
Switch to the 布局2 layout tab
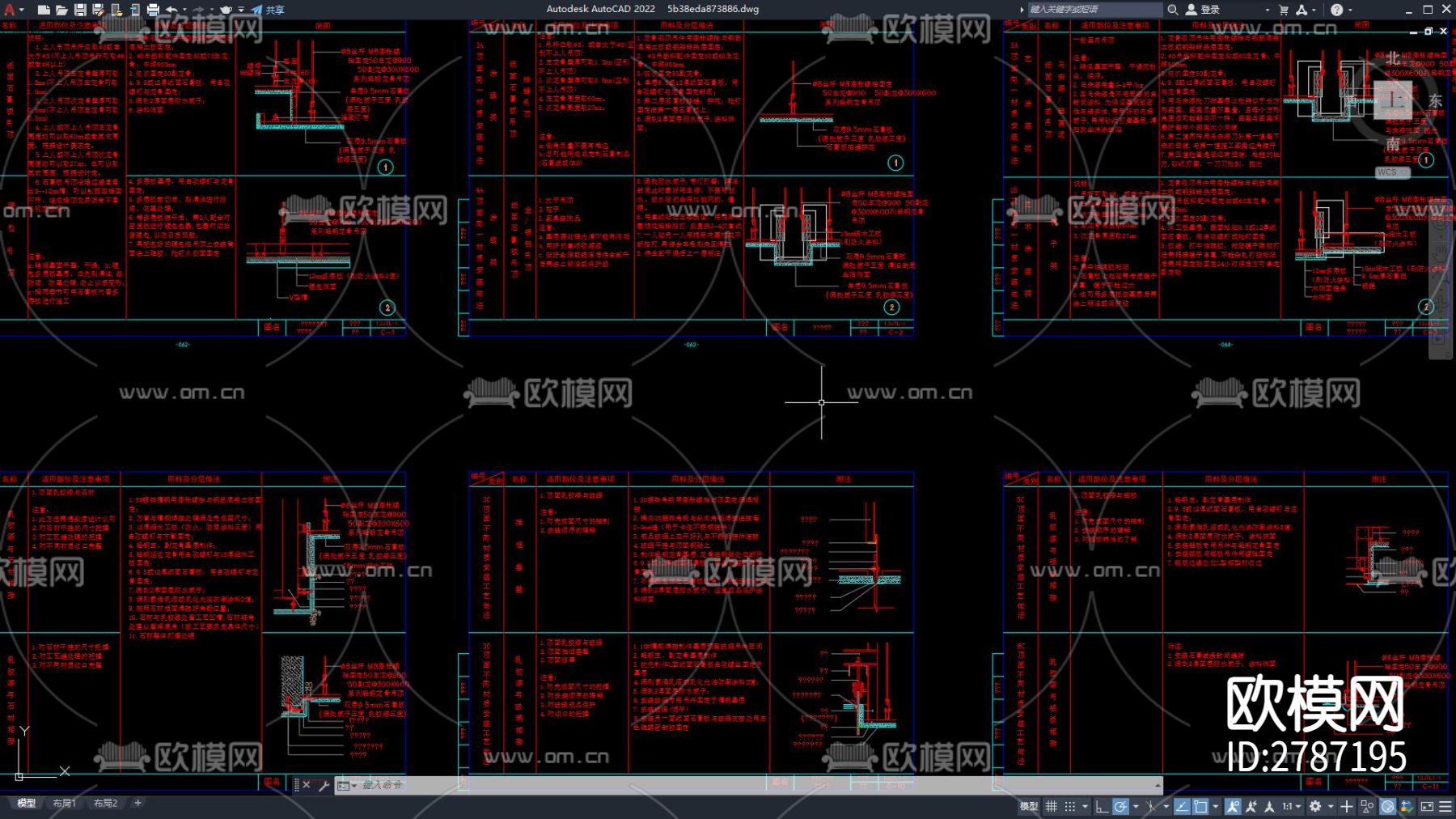105,803
